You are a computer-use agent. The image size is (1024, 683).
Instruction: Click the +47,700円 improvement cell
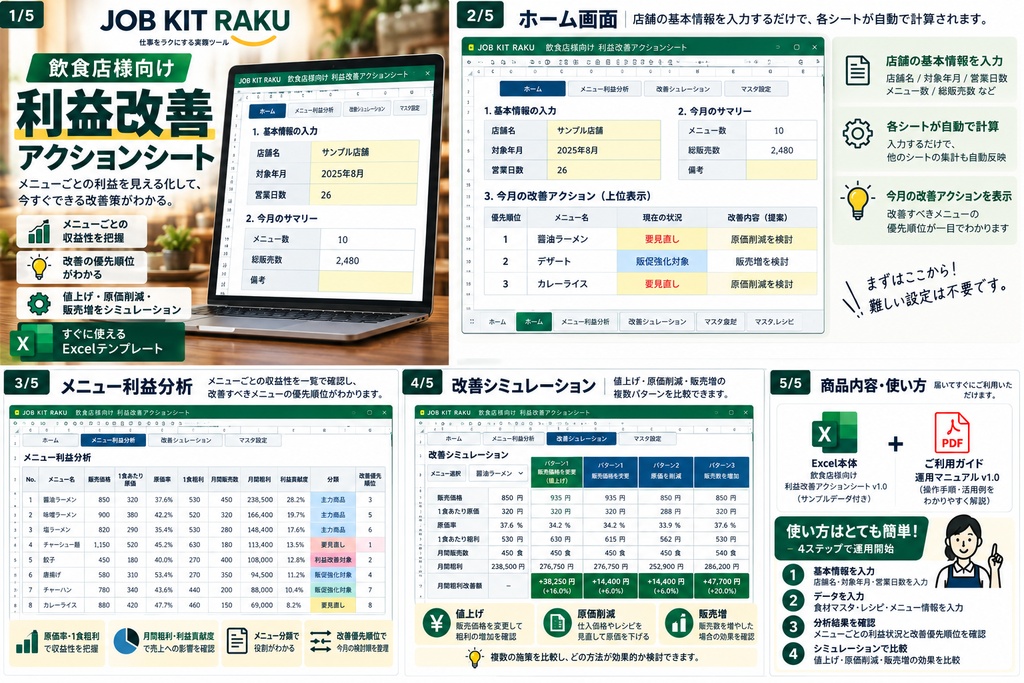(721, 586)
